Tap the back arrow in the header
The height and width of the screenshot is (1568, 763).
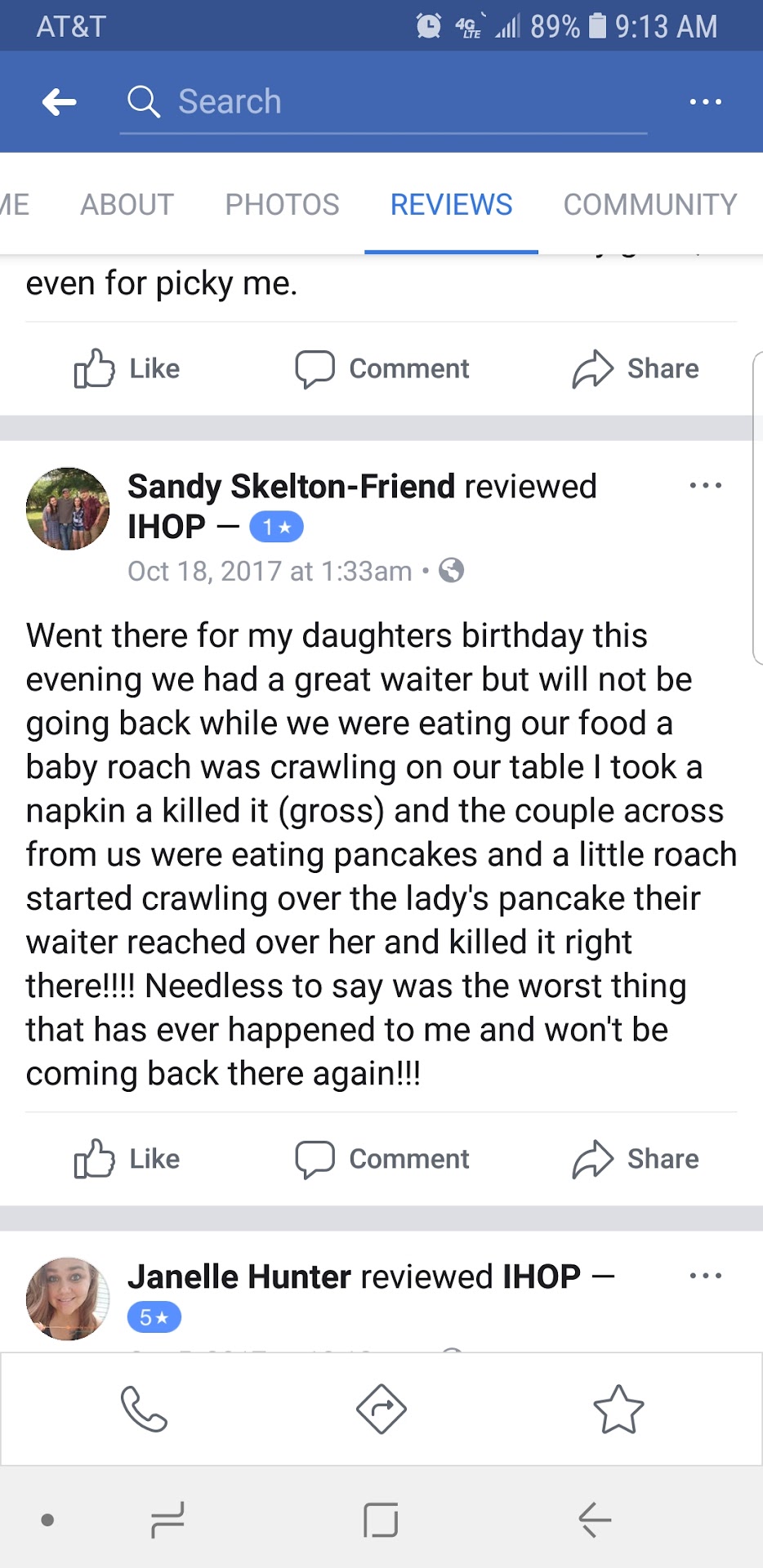point(60,102)
